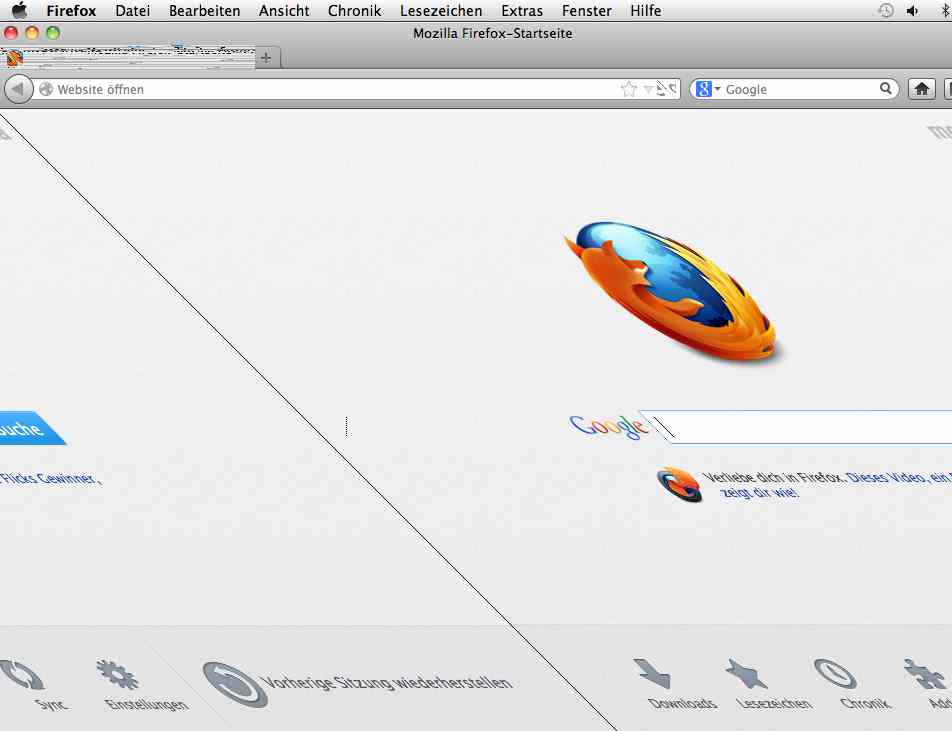Open the Lesezeichen menu in menu bar
The height and width of the screenshot is (731, 952).
click(x=441, y=11)
